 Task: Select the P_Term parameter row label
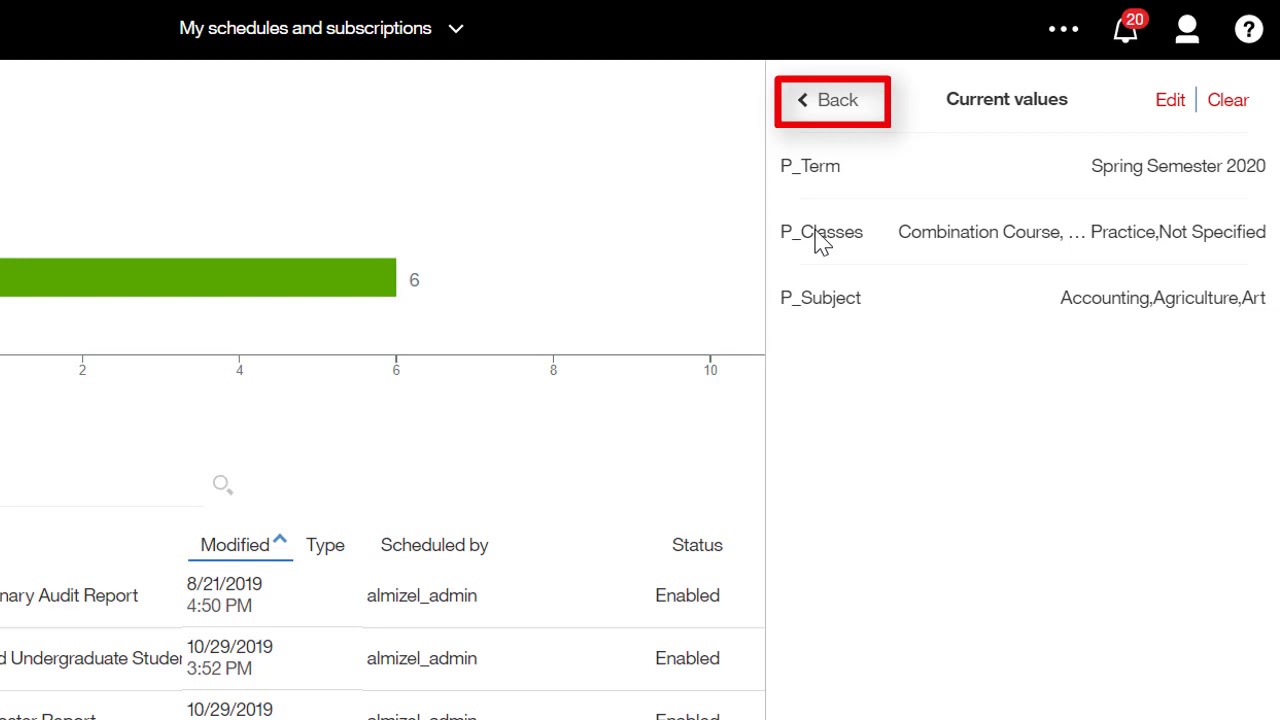[810, 166]
